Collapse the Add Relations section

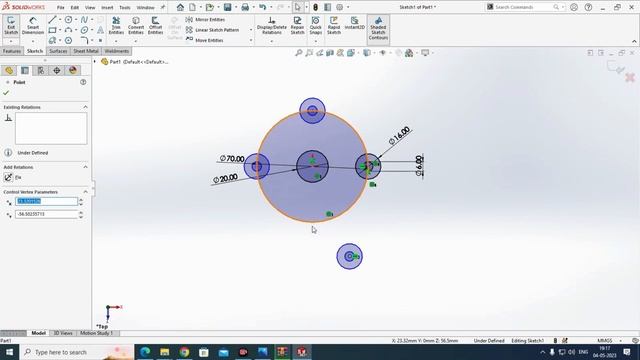(x=85, y=167)
